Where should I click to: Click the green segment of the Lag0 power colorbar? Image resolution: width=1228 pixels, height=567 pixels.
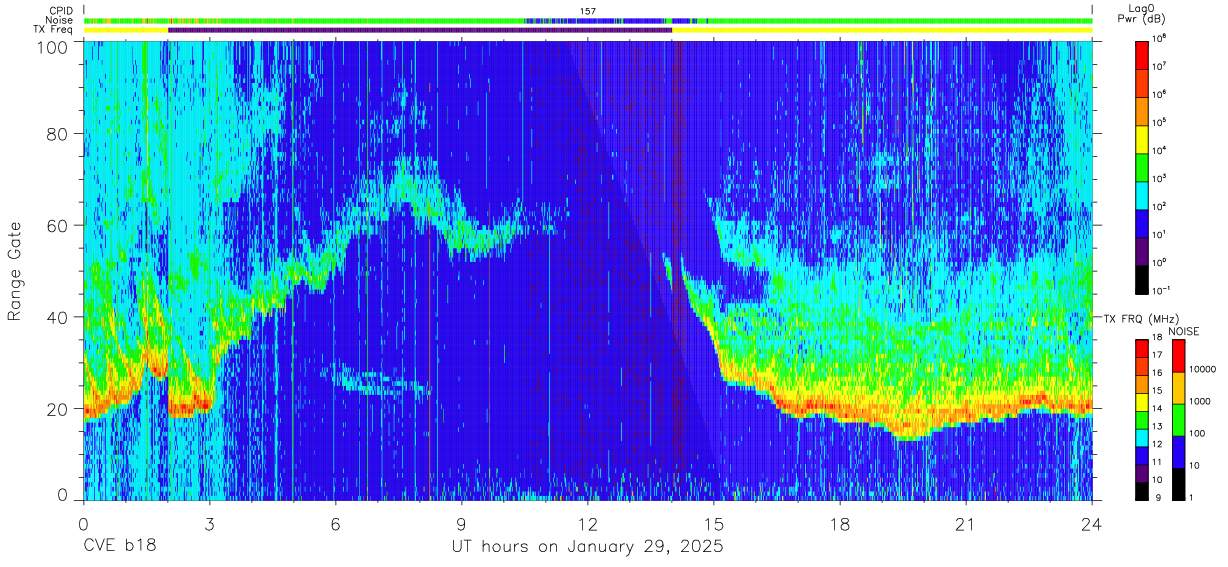tap(1142, 165)
